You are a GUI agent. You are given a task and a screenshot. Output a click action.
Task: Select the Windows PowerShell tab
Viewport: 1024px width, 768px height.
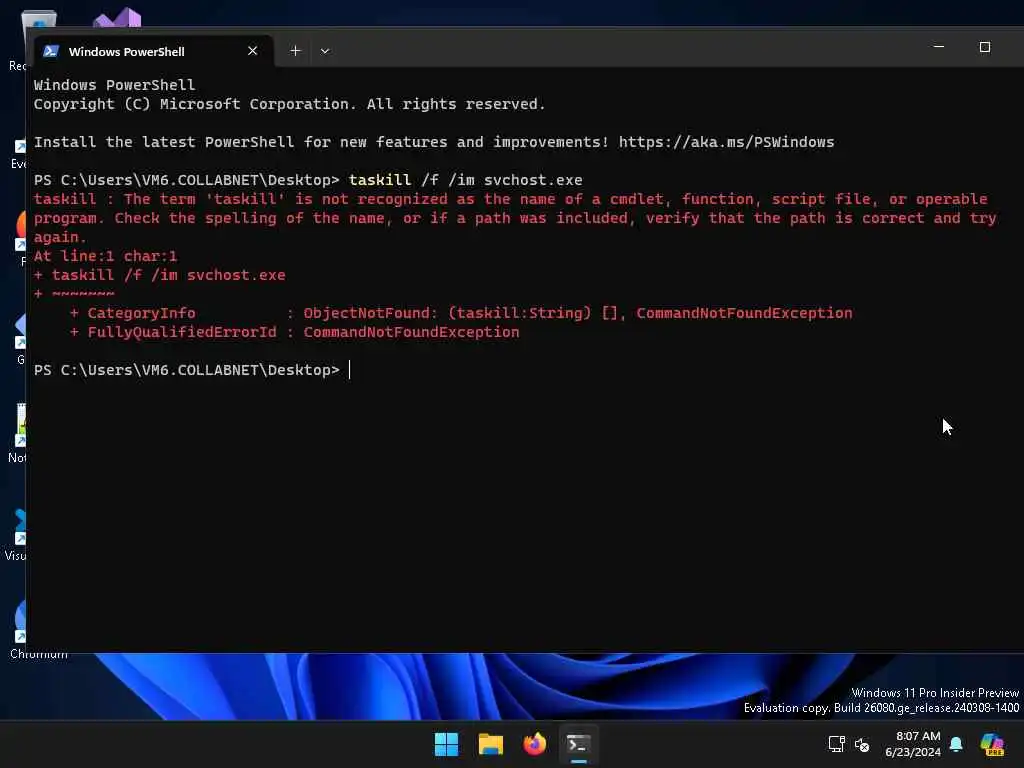tap(154, 51)
